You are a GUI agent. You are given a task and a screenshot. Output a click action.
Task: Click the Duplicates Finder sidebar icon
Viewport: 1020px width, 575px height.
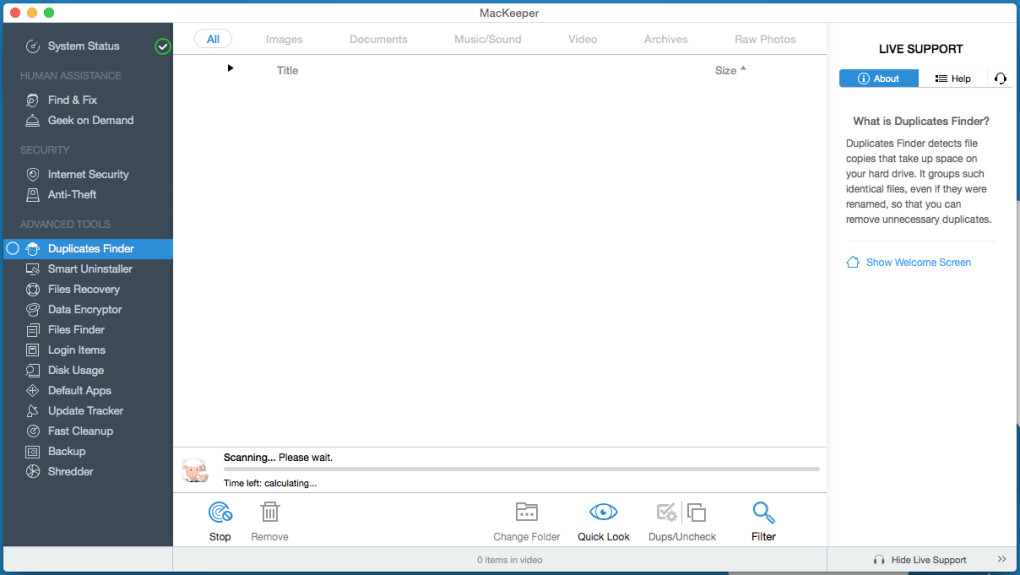pos(33,248)
